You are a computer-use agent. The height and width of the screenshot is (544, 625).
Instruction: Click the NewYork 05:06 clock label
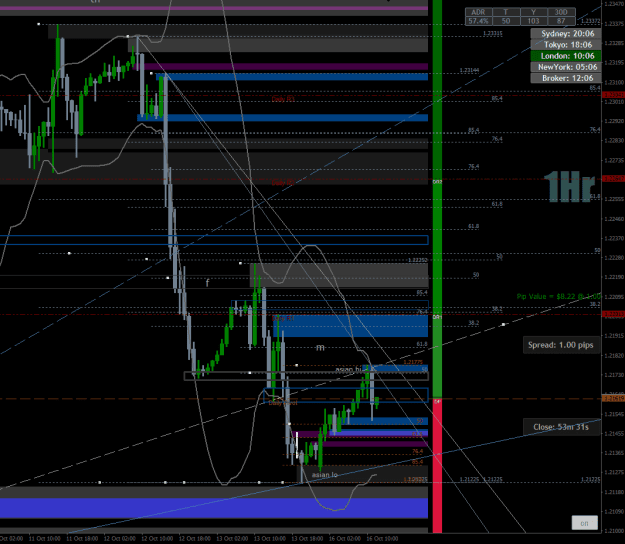pyautogui.click(x=568, y=67)
